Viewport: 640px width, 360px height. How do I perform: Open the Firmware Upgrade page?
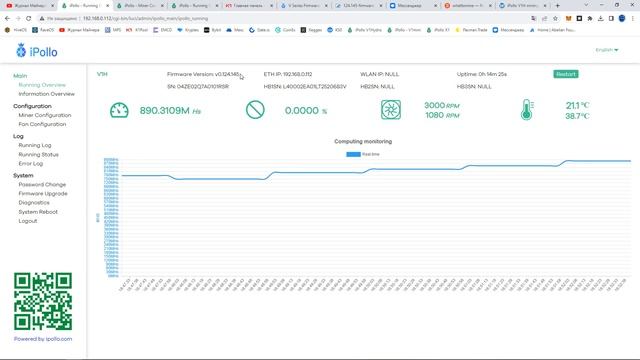tap(43, 193)
